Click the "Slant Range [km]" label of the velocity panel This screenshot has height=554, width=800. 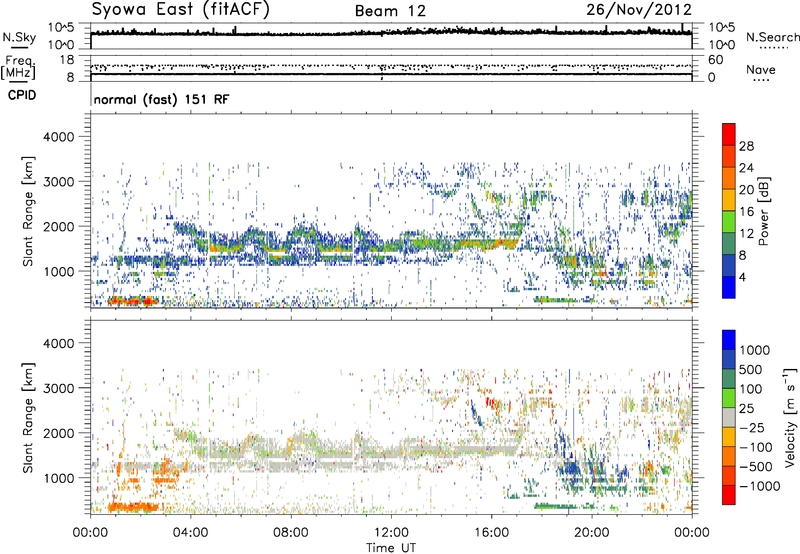point(28,417)
